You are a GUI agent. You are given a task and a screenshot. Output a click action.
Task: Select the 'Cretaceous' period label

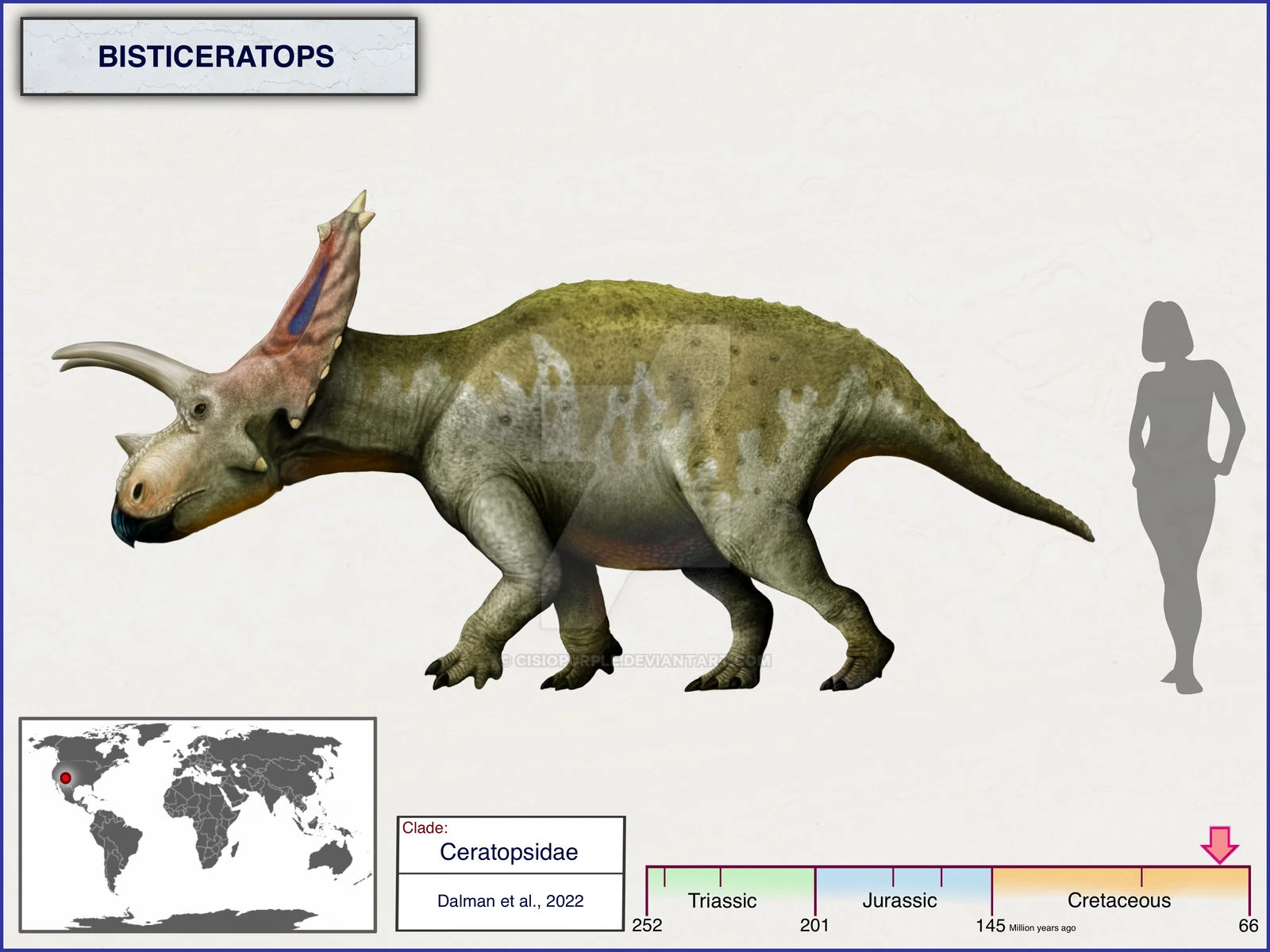1119,900
